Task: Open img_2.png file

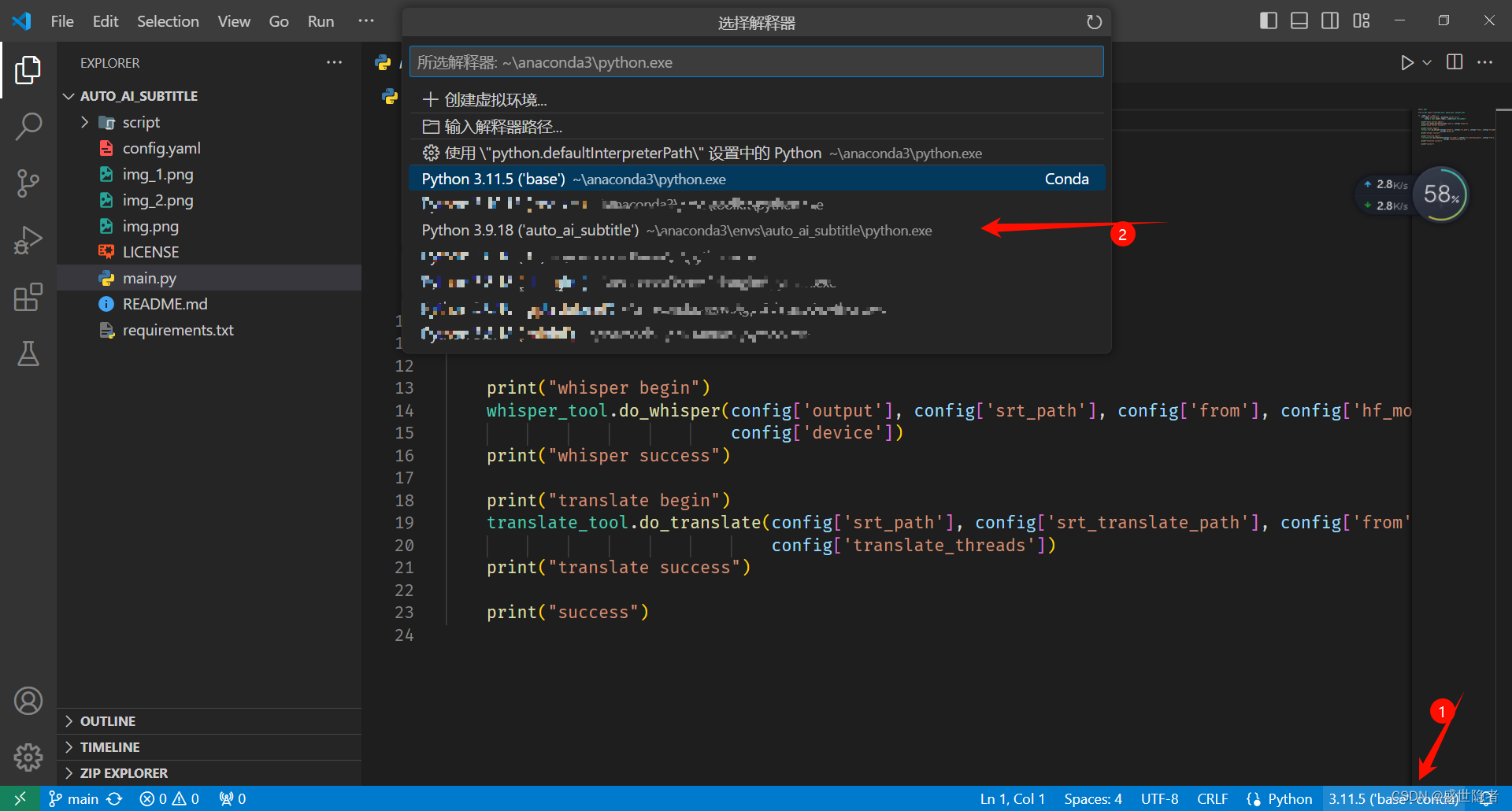Action: point(209,200)
